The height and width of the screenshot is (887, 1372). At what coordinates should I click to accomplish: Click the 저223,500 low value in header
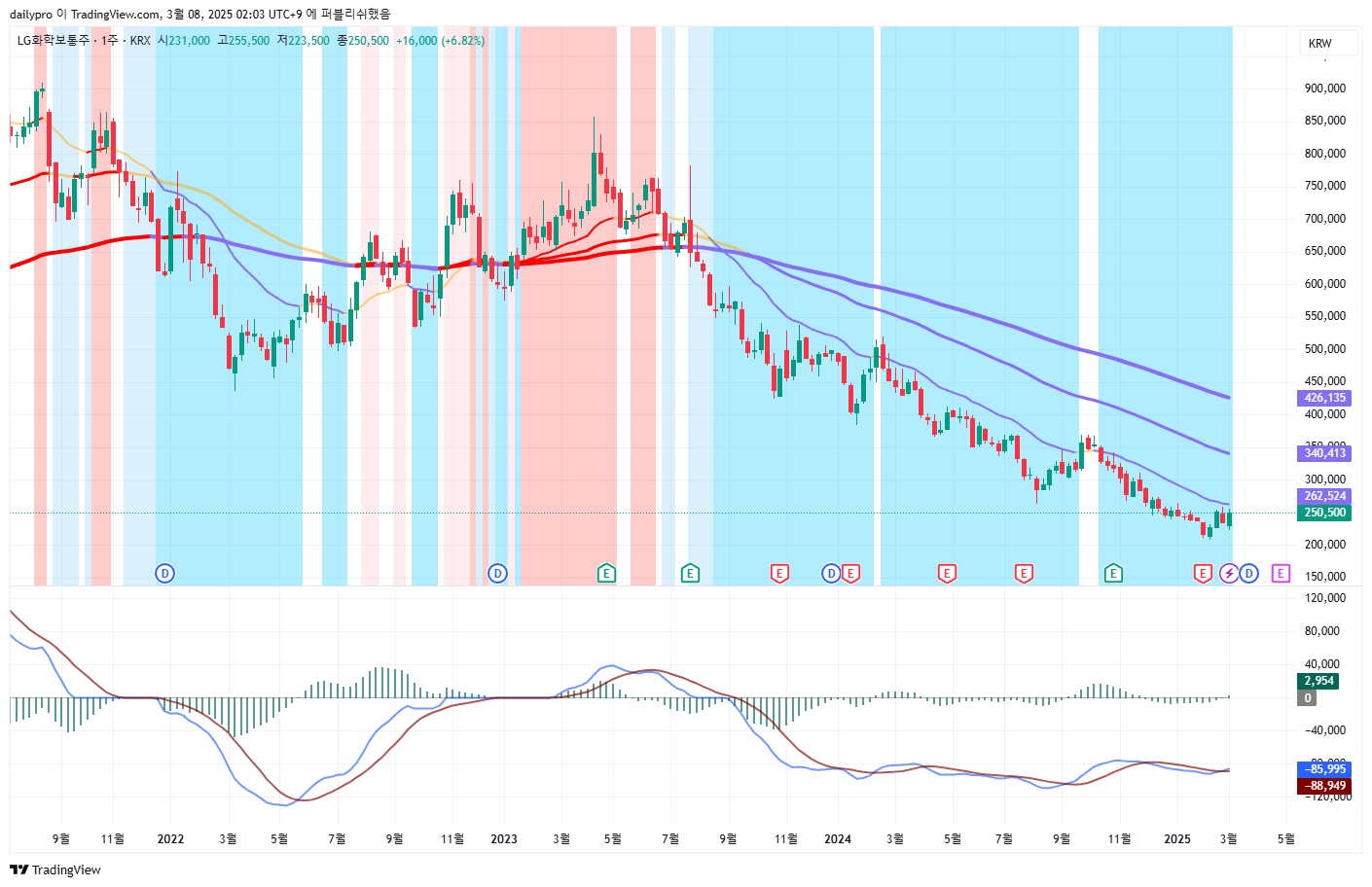[x=303, y=41]
